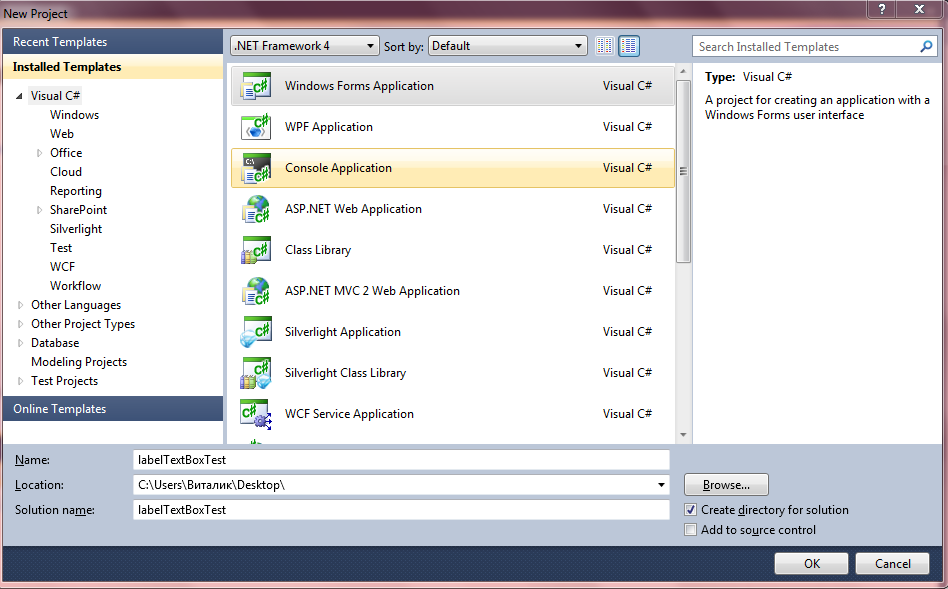This screenshot has height=589, width=948.
Task: Open the Sort by Default dropdown
Action: click(x=508, y=46)
